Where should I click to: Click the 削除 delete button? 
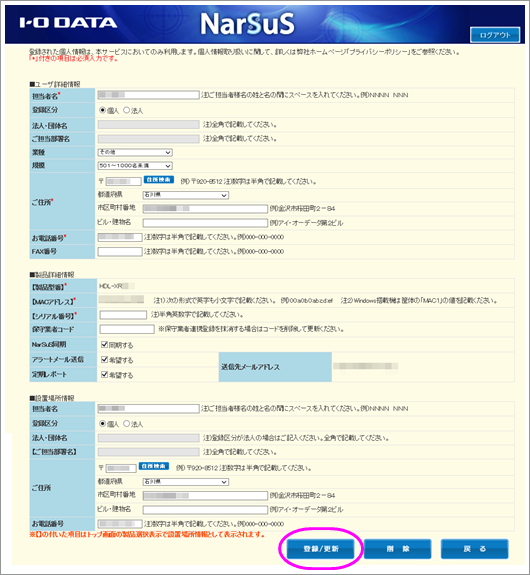pos(398,549)
